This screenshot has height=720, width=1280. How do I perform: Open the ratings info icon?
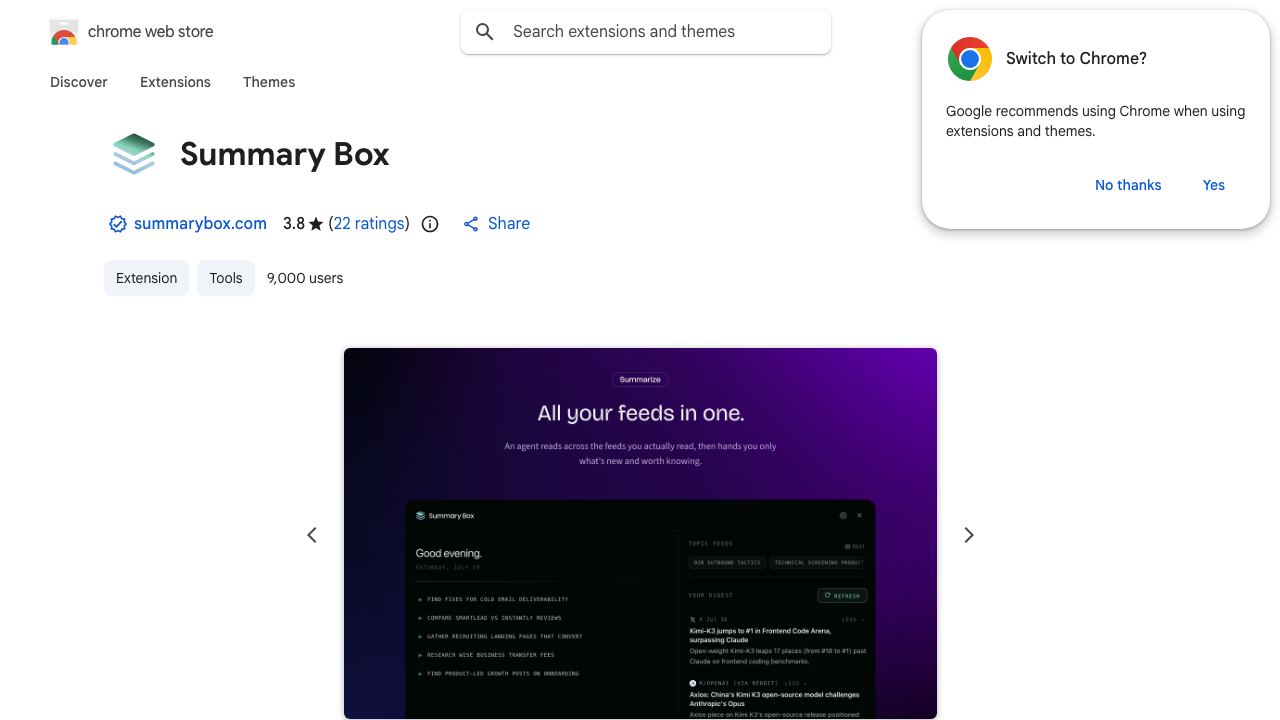click(430, 224)
